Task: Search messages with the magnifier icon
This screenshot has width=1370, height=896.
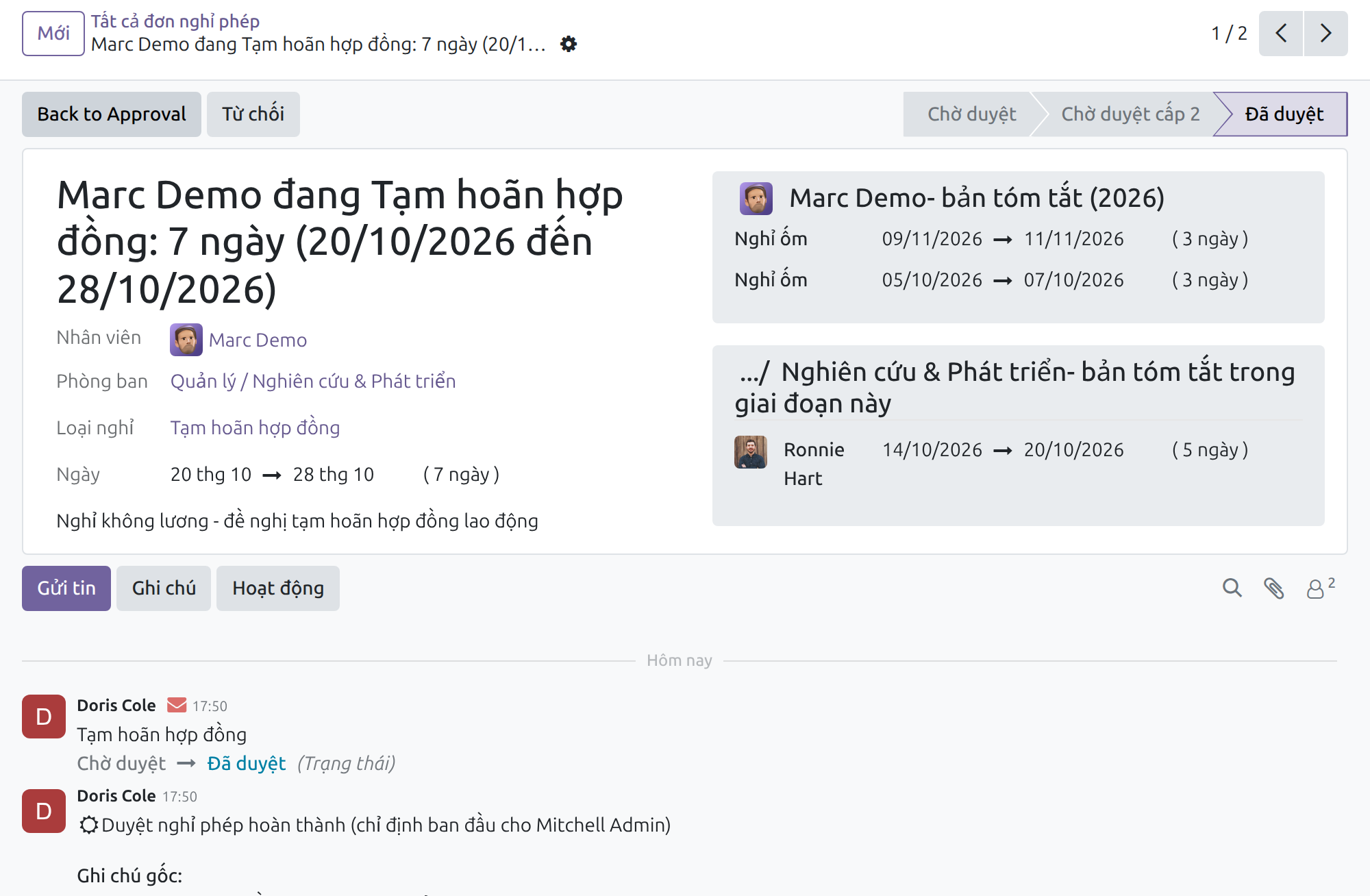Action: pos(1232,588)
